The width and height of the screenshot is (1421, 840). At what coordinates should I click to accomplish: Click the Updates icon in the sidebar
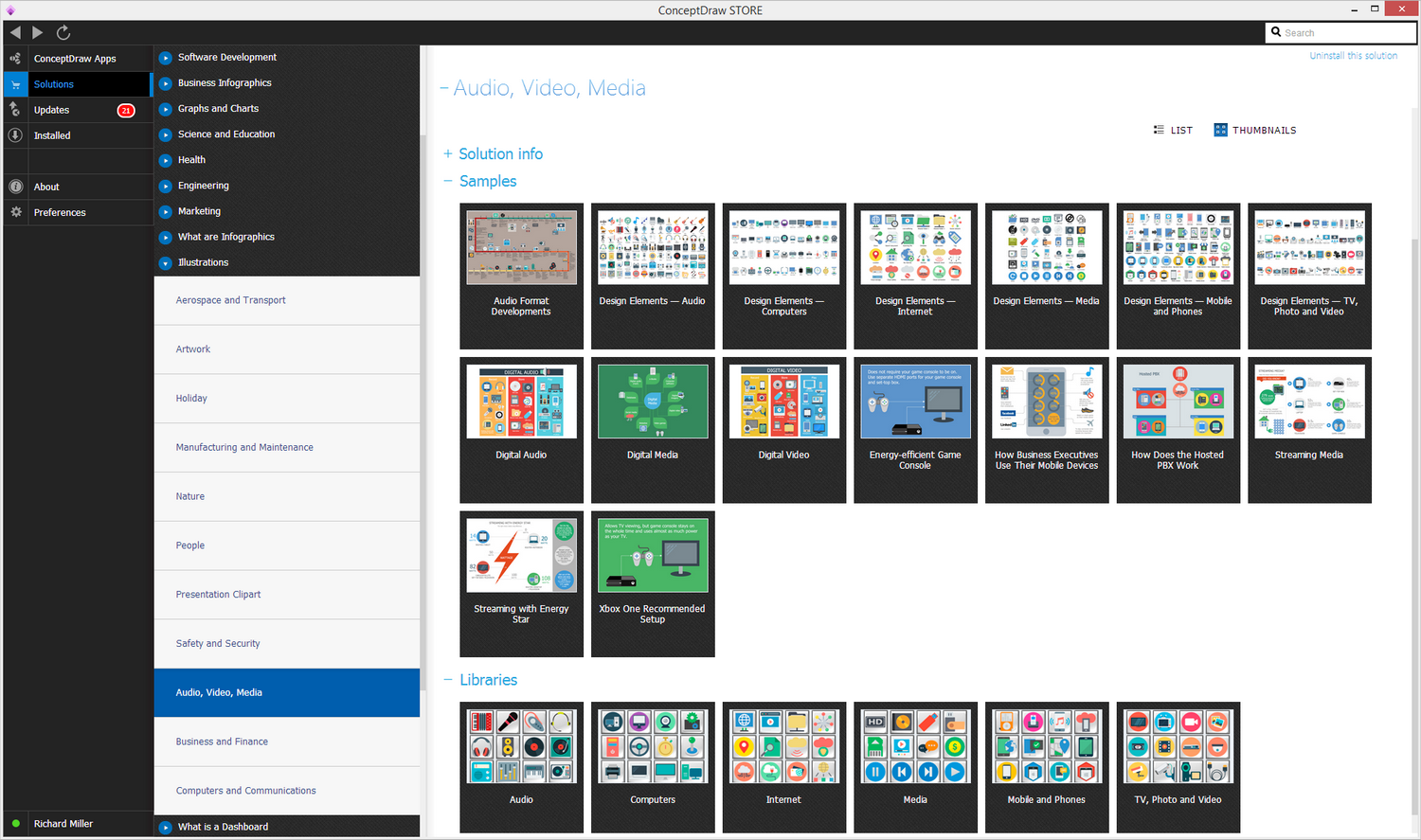point(15,110)
